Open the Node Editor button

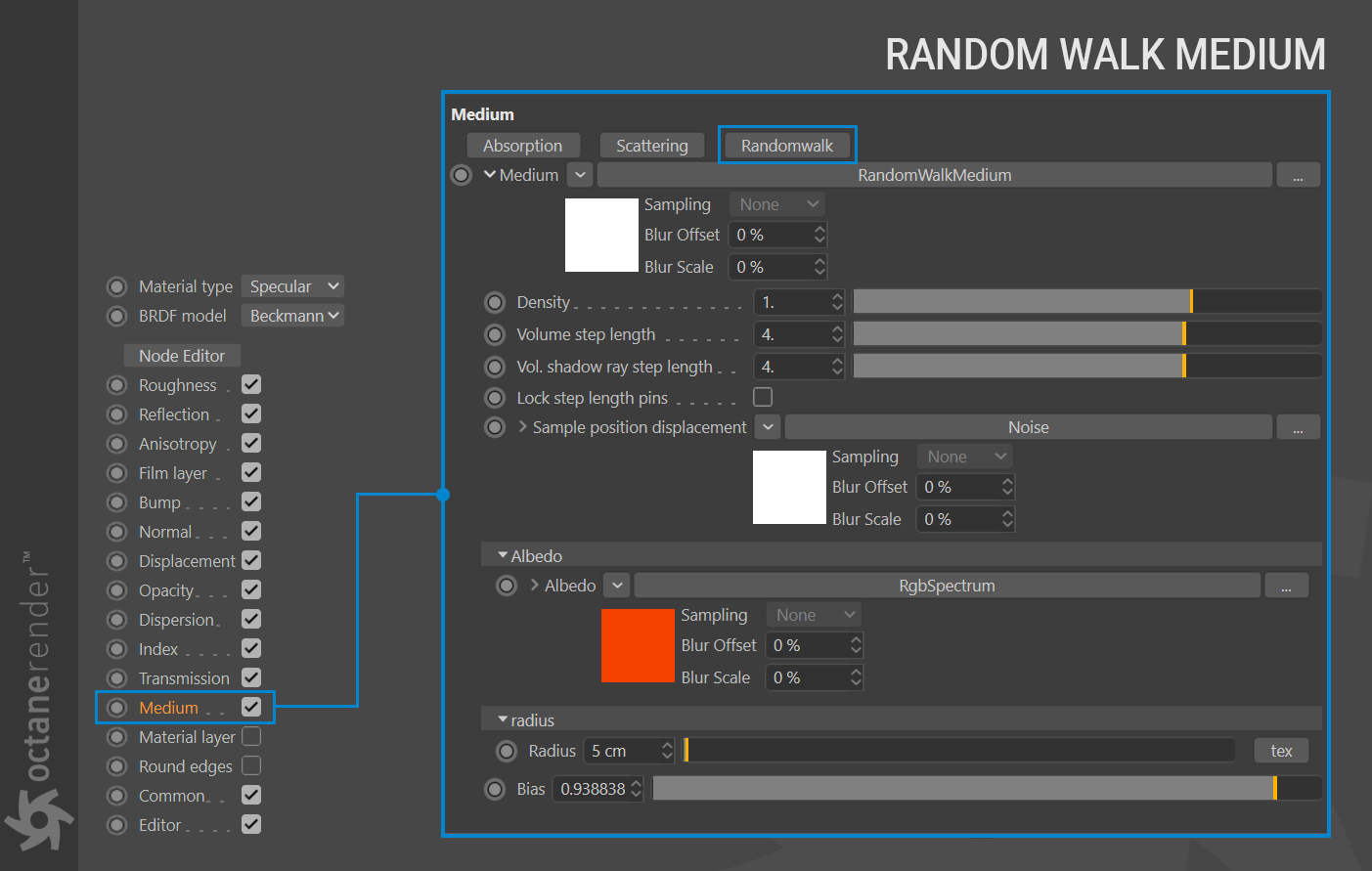[x=182, y=356]
